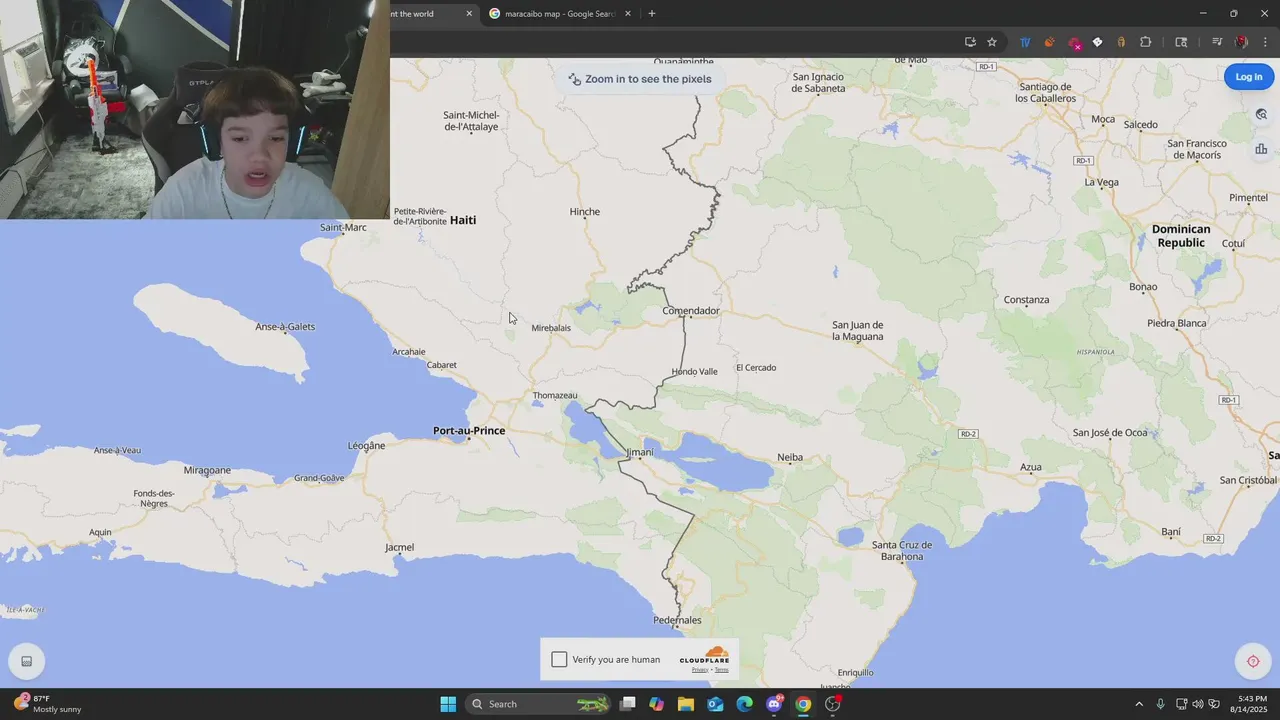Image resolution: width=1280 pixels, height=720 pixels.
Task: Click the Constanza town label
Action: point(1027,300)
